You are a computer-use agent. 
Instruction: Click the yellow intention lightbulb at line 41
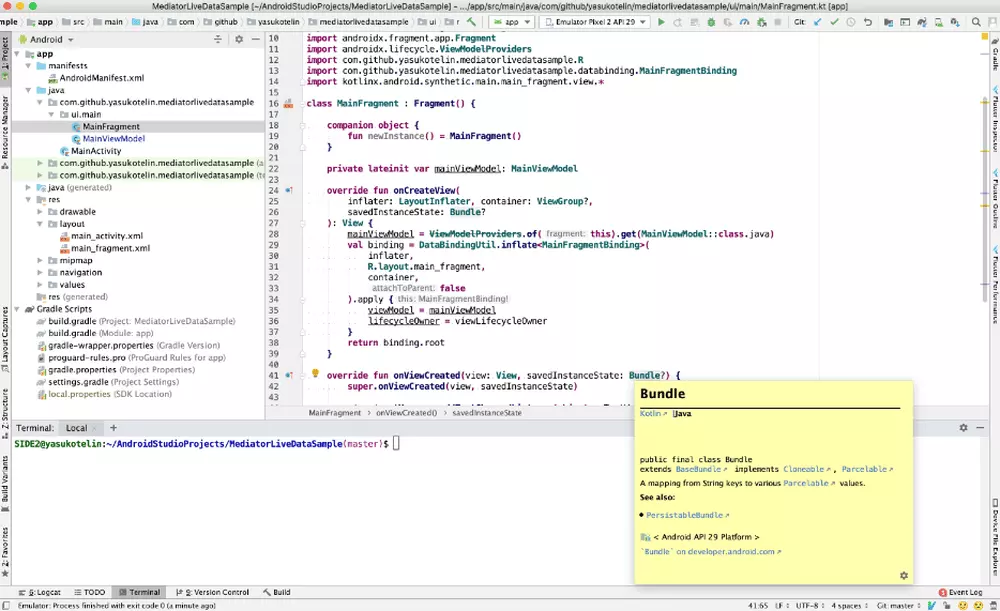coord(314,373)
